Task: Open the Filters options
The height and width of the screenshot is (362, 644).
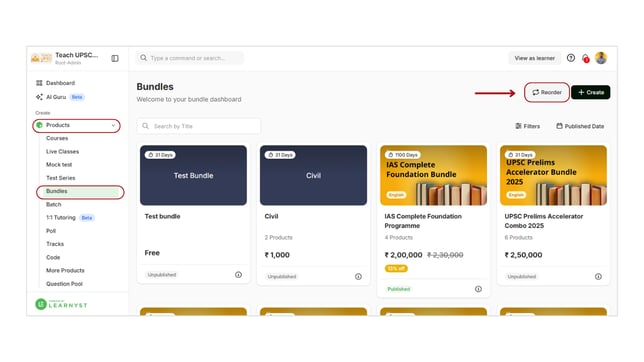Action: 527,126
